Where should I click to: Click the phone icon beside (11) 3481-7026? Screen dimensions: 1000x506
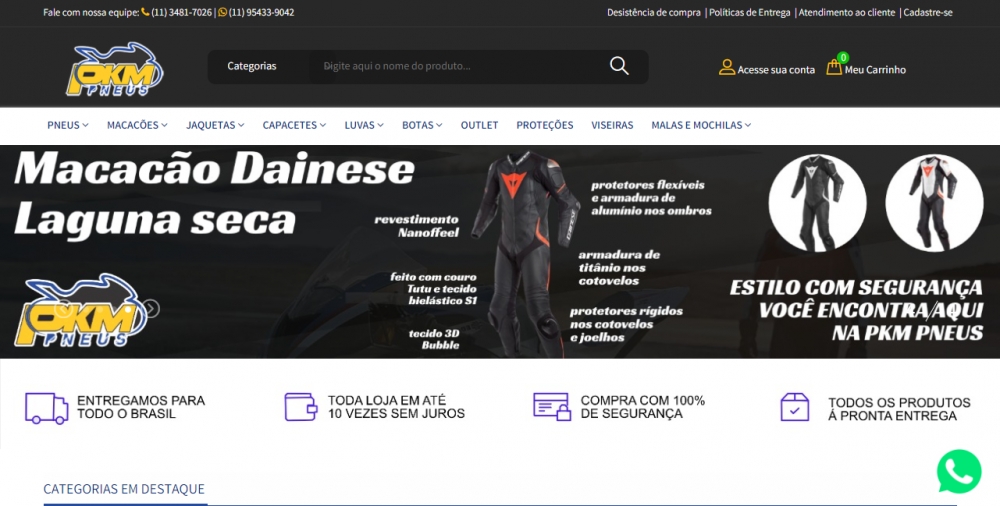click(x=145, y=12)
